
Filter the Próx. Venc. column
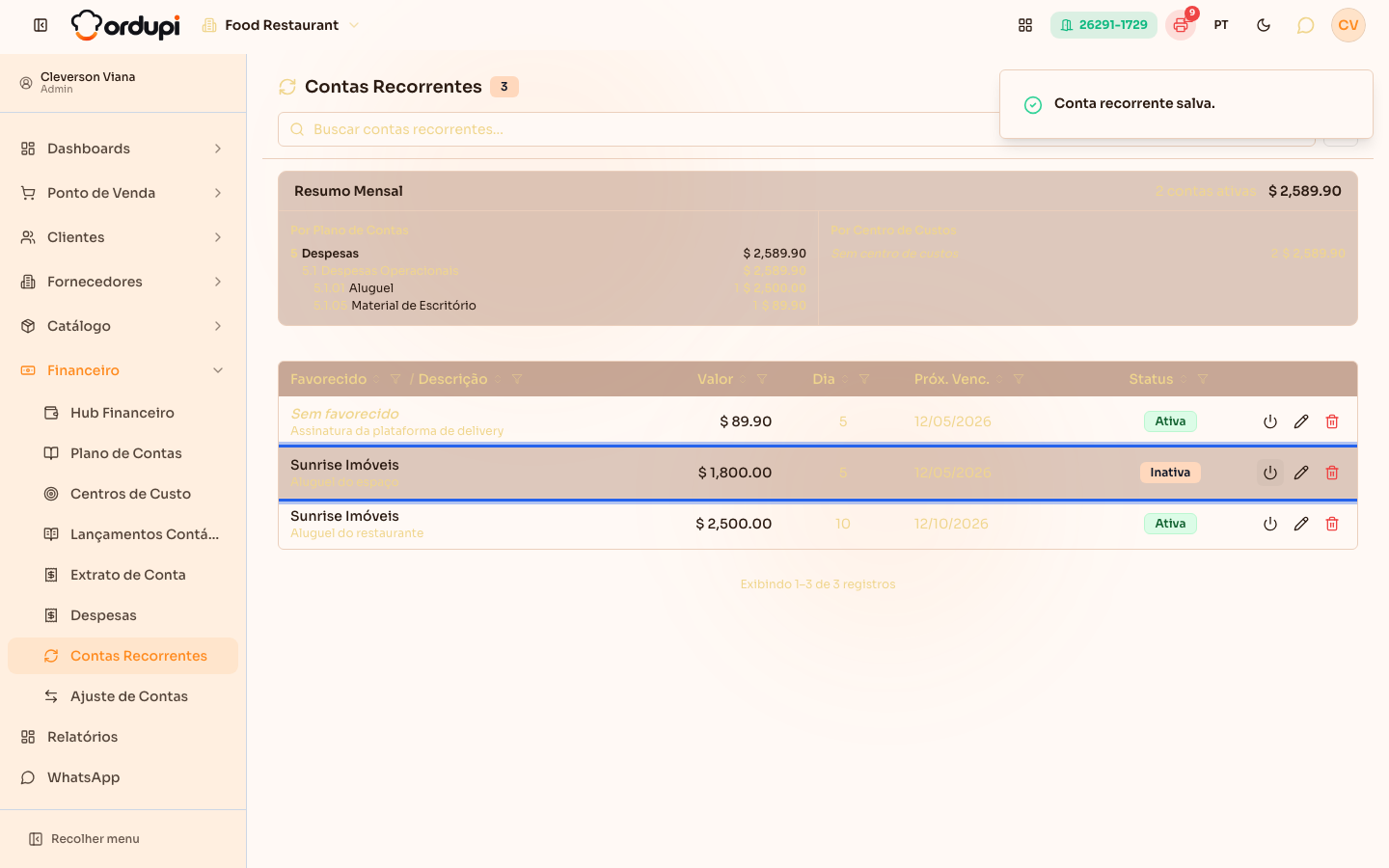click(1019, 379)
